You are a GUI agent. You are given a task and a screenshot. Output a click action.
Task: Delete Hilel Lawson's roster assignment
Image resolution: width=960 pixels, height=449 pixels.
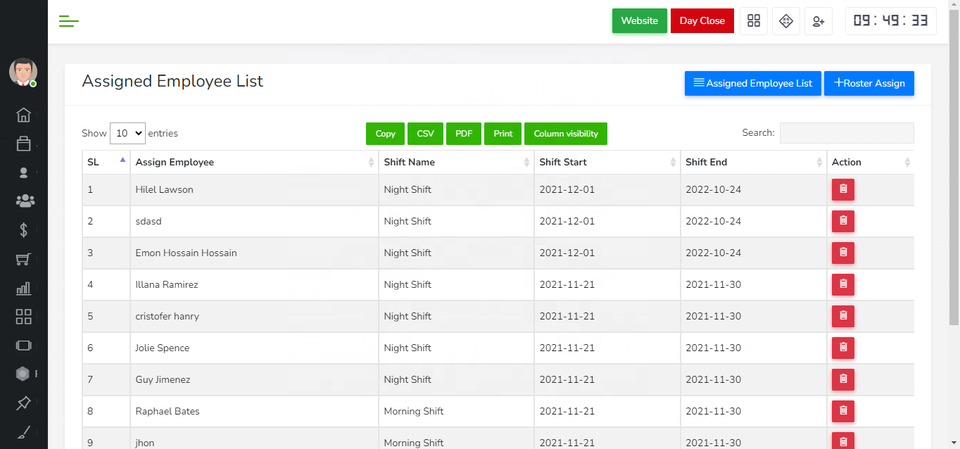pos(843,189)
